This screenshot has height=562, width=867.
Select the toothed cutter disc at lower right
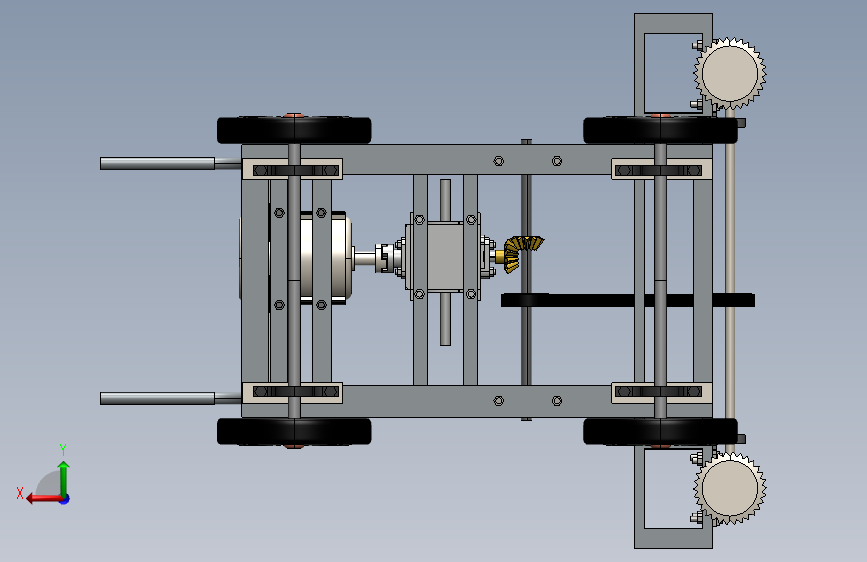[x=730, y=488]
